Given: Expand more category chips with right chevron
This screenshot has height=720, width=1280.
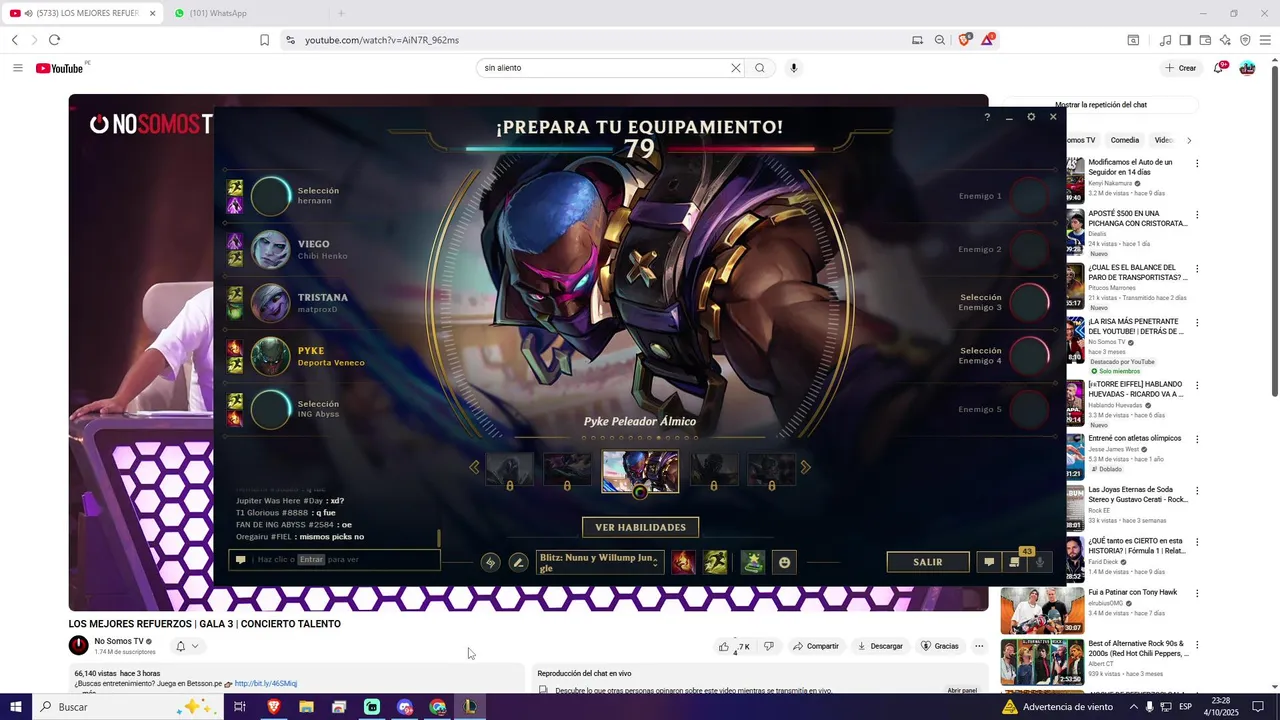Looking at the screenshot, I should pyautogui.click(x=1189, y=140).
